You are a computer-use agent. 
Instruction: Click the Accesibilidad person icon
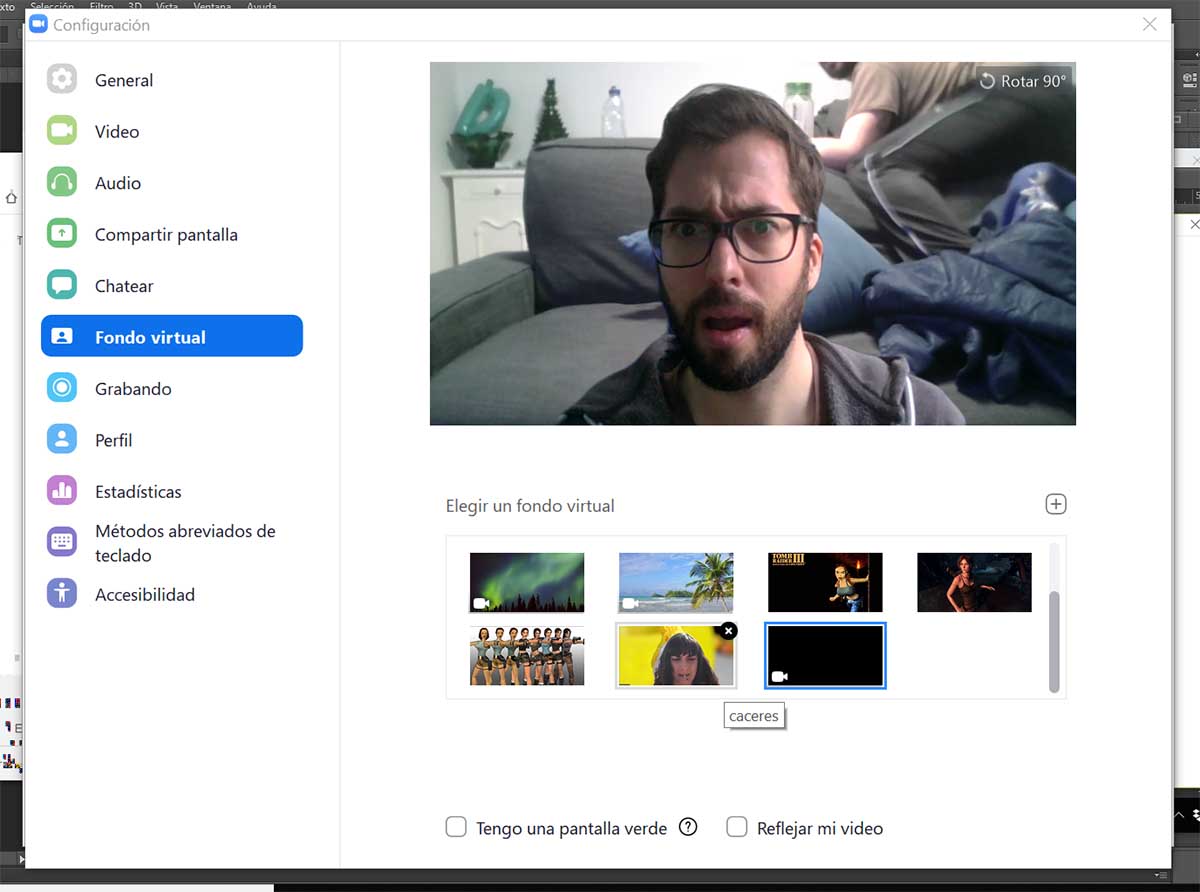coord(62,594)
